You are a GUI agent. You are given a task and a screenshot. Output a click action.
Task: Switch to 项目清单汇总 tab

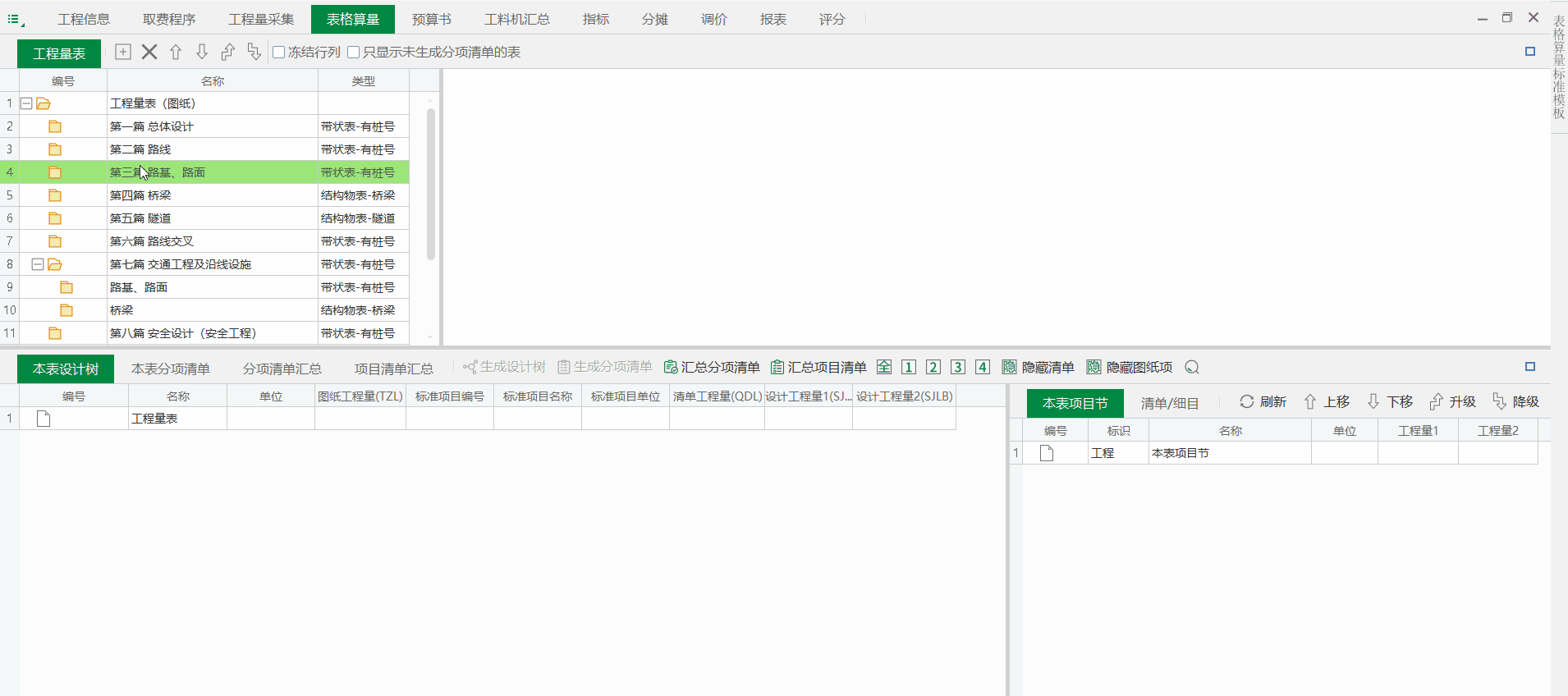[394, 369]
